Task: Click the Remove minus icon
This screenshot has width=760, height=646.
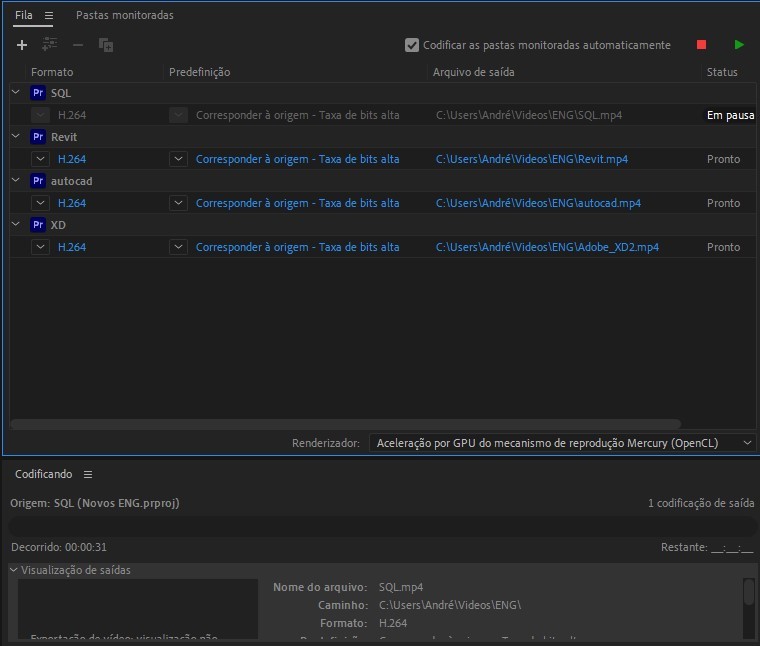Action: pyautogui.click(x=78, y=45)
